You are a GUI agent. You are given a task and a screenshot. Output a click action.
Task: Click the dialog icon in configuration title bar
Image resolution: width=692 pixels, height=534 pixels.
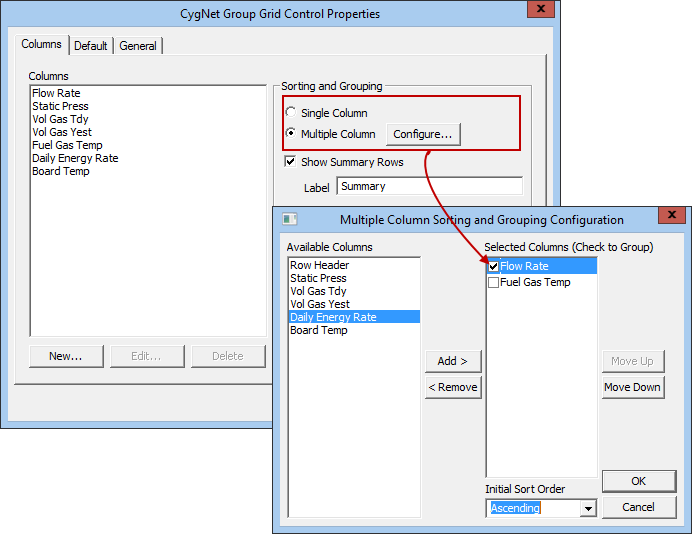pyautogui.click(x=290, y=219)
